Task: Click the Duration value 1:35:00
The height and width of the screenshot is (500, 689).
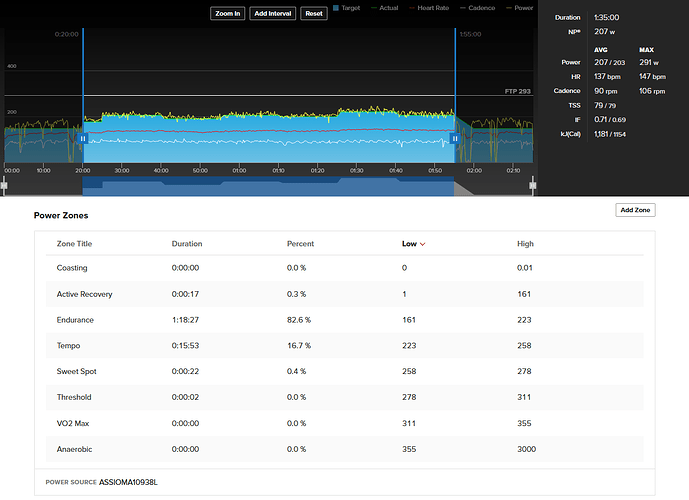Action: coord(606,18)
